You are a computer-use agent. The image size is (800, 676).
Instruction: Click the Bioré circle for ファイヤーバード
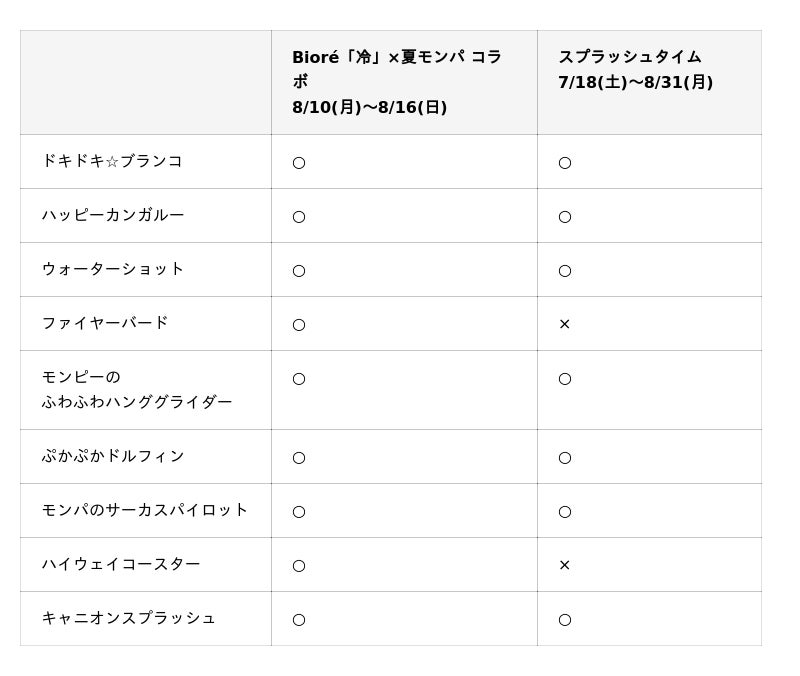pyautogui.click(x=299, y=325)
